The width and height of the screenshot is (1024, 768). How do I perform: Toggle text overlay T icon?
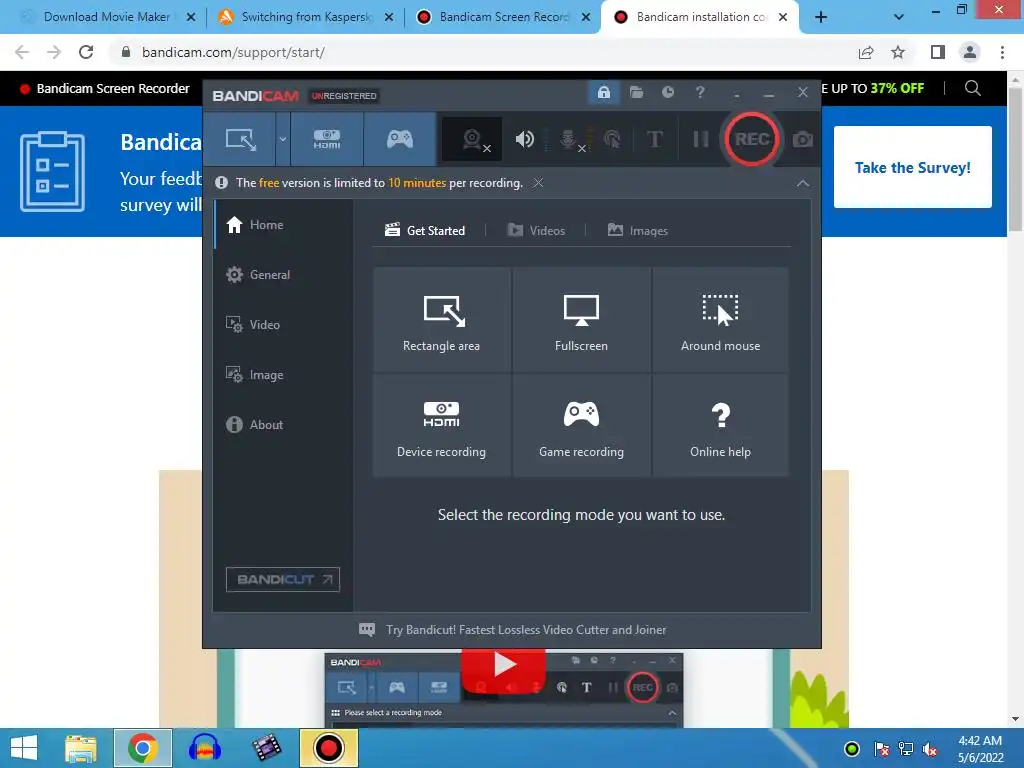654,139
